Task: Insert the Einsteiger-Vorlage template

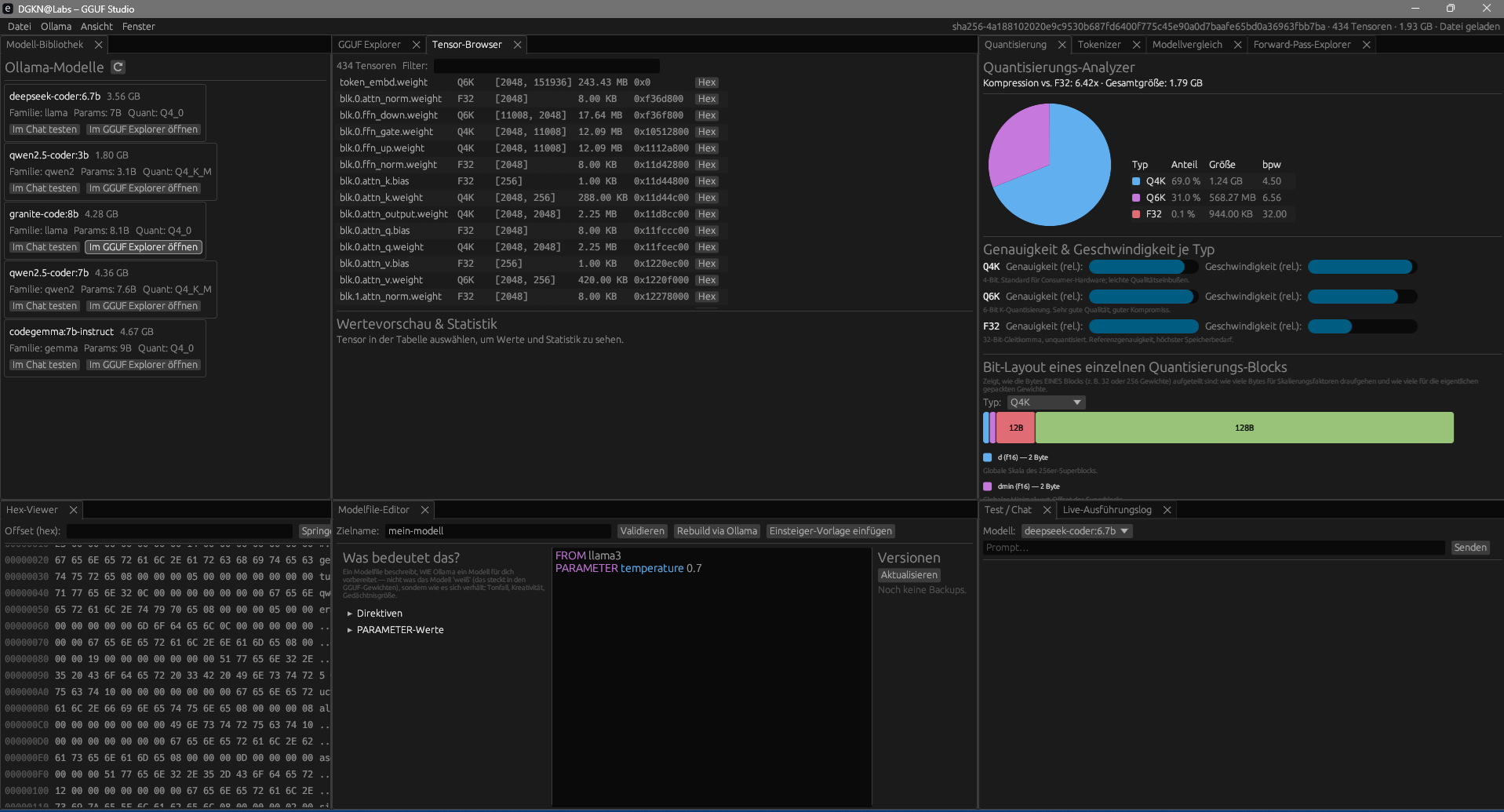Action: 831,531
